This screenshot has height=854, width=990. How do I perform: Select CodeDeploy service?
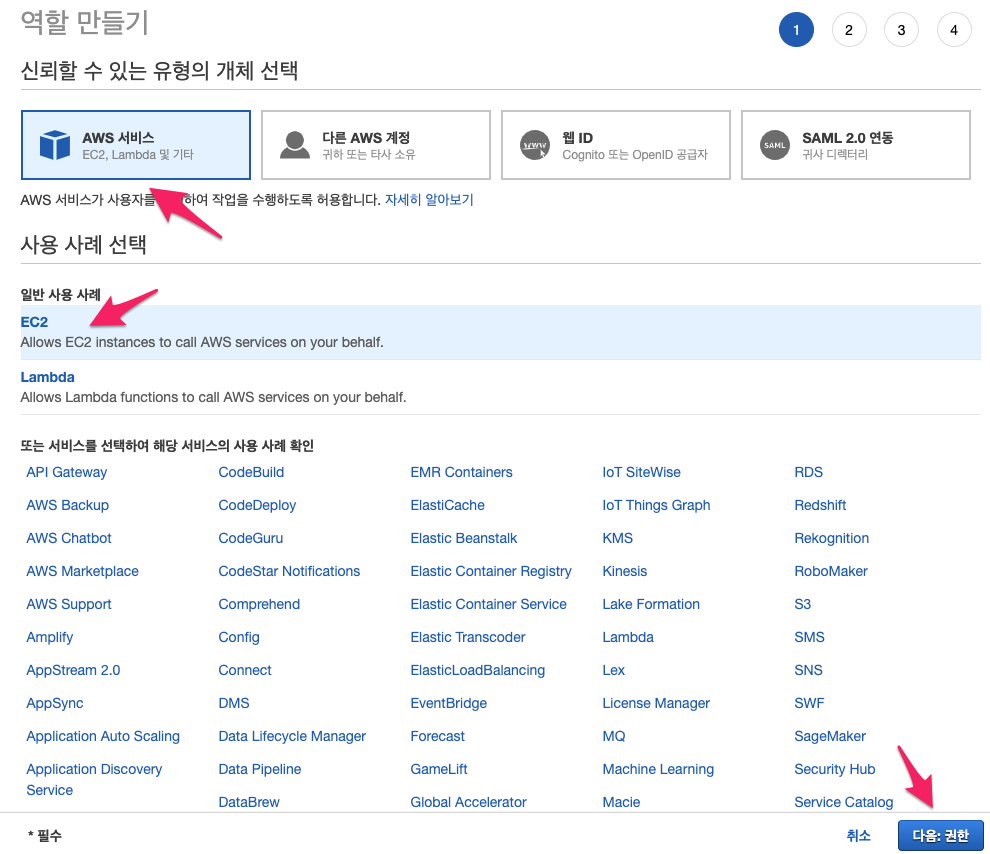point(257,506)
